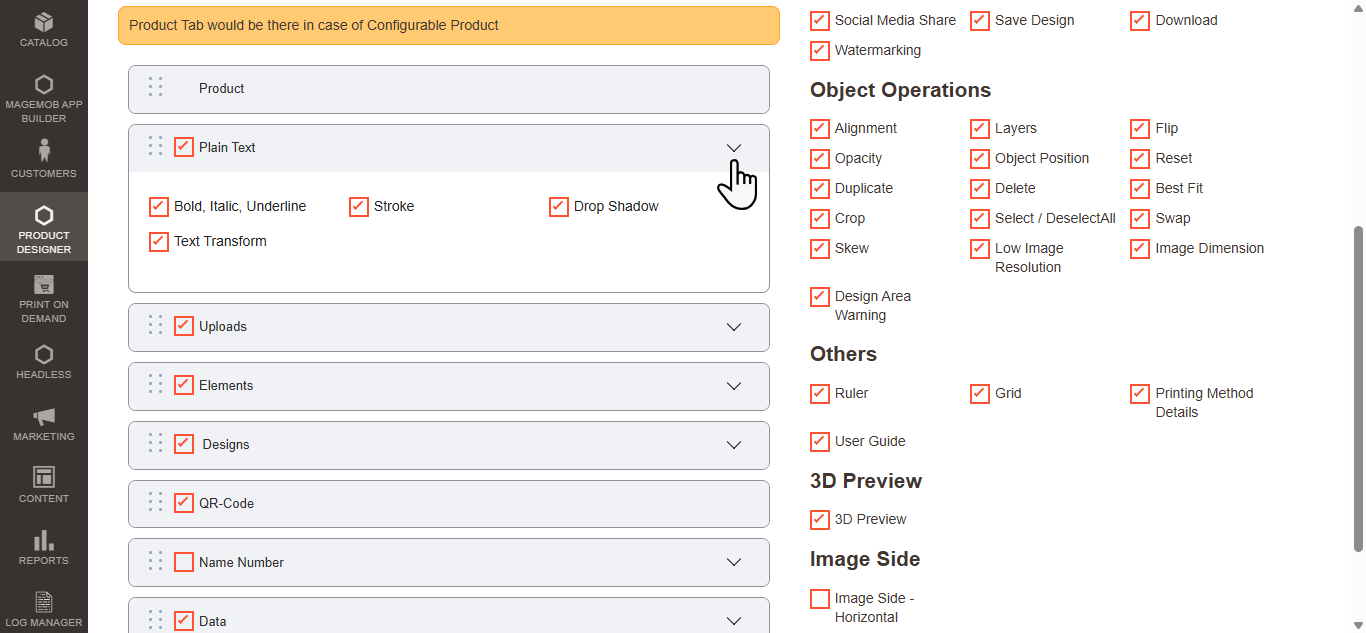The height and width of the screenshot is (633, 1366).
Task: Enable the Name Number checkbox
Action: 184,562
